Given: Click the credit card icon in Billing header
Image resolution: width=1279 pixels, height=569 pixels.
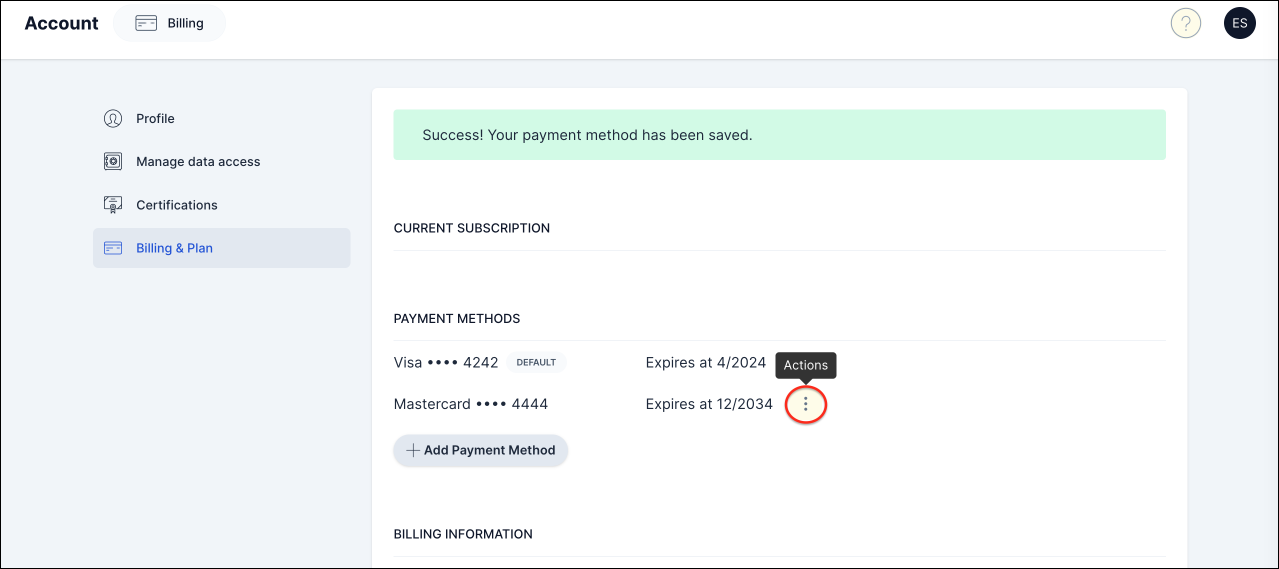Looking at the screenshot, I should pyautogui.click(x=146, y=24).
